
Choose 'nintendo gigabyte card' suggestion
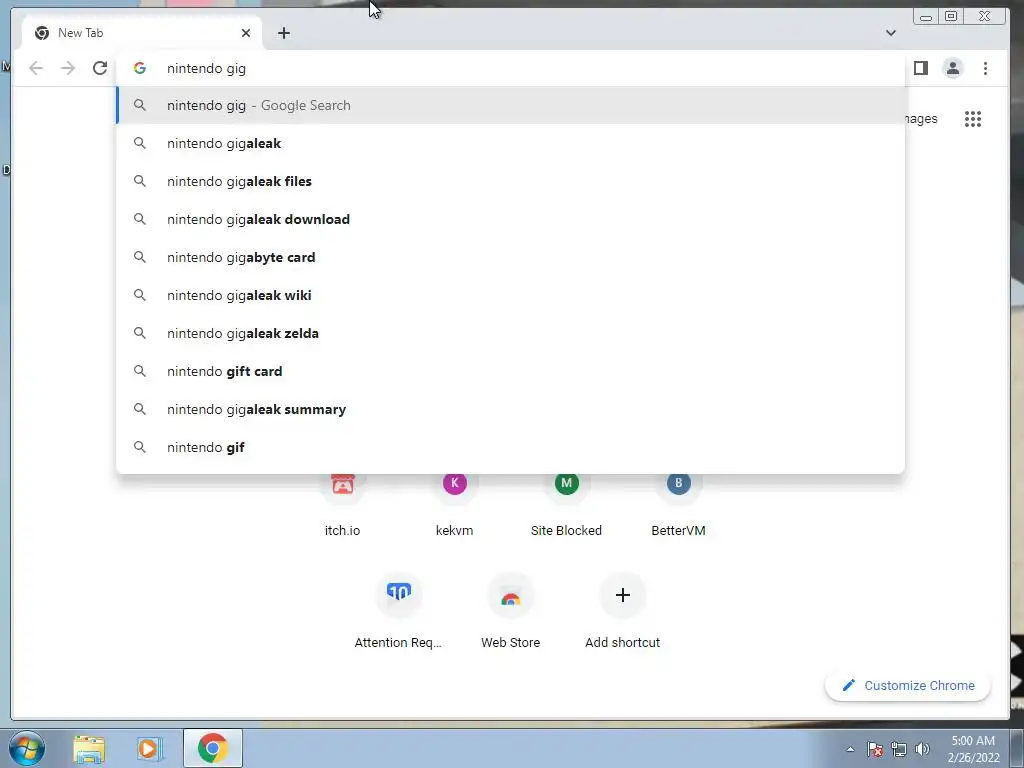click(x=511, y=257)
